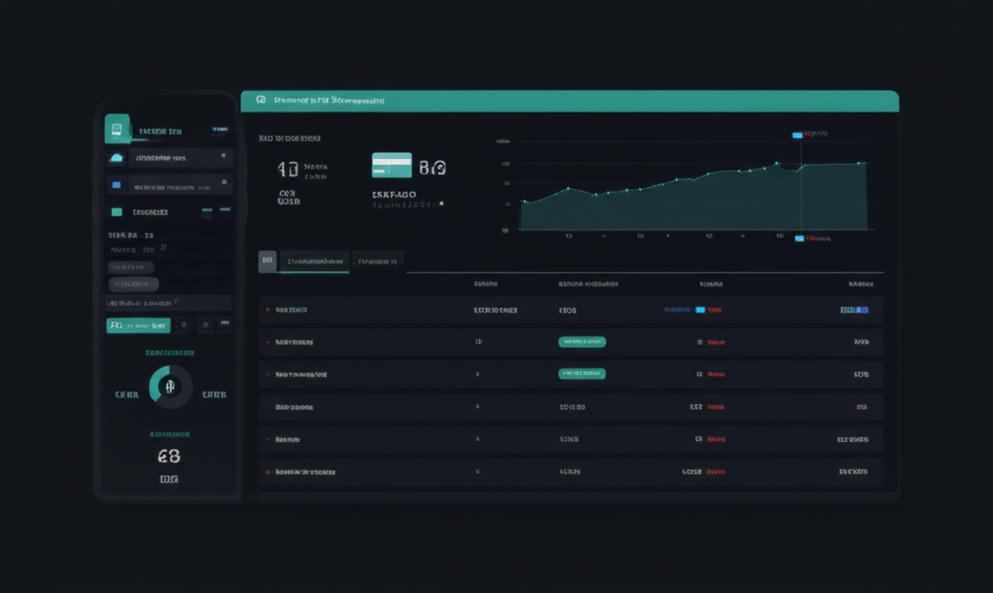Click first small square icon beside teal sidebar button
This screenshot has width=993, height=593.
184,325
